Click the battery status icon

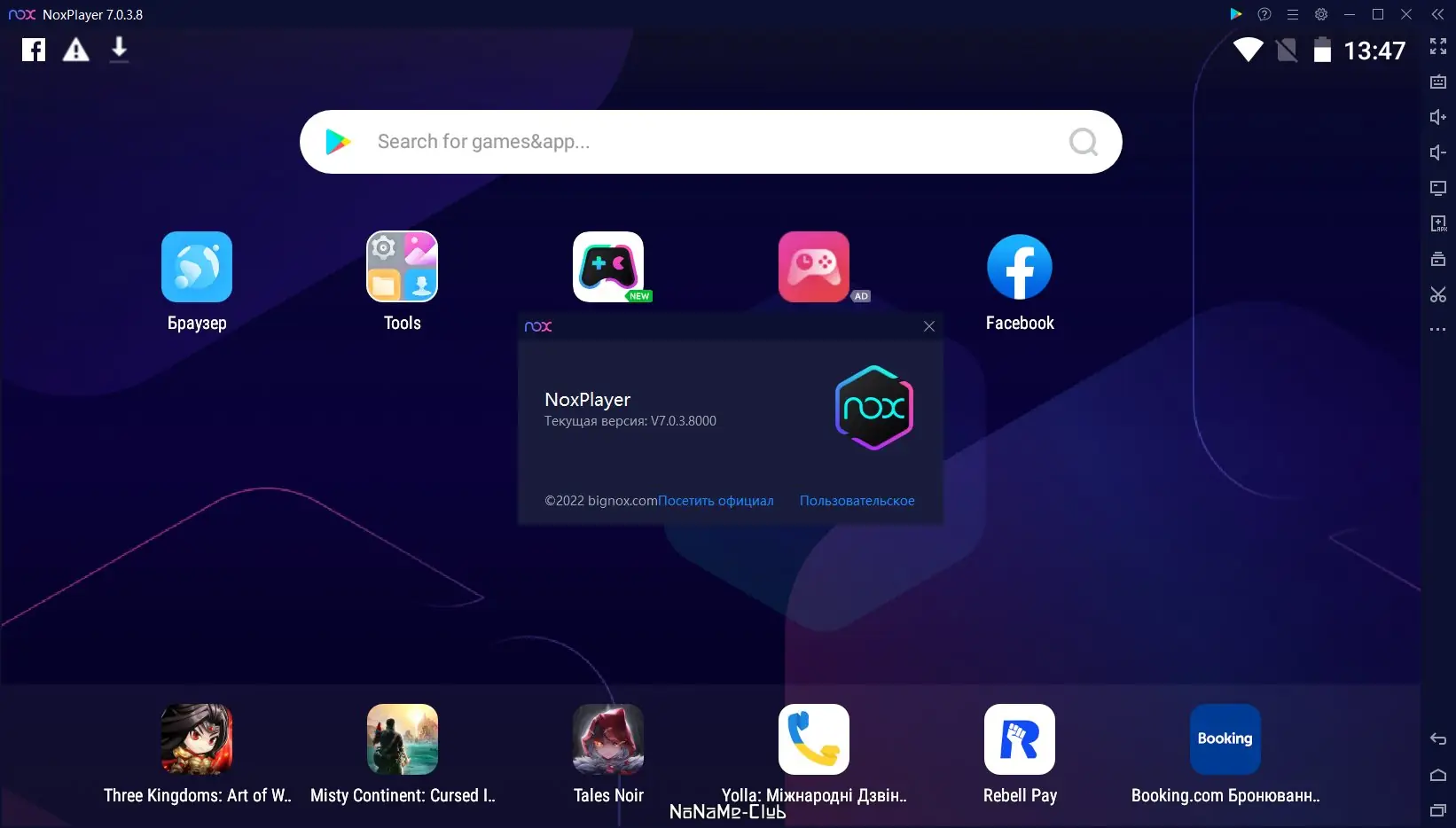1322,50
